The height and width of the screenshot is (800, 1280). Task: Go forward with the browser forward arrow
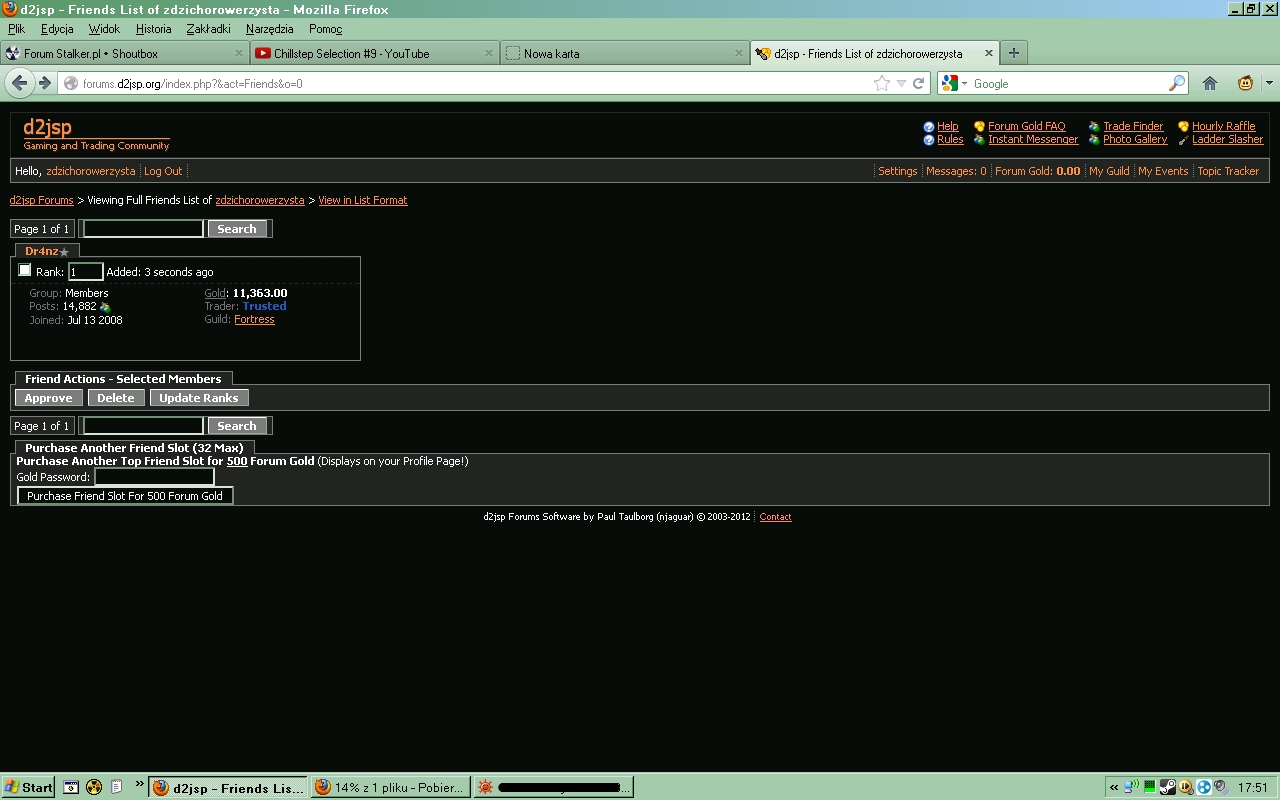[44, 83]
